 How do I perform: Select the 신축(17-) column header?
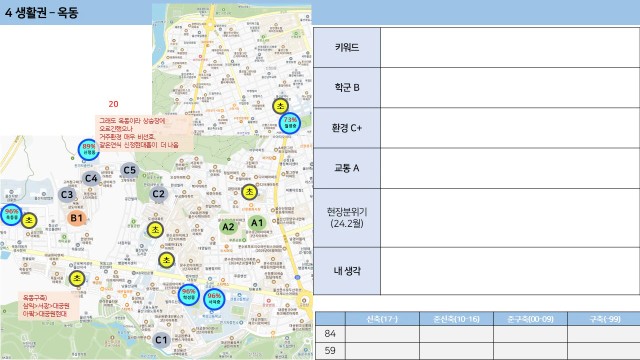point(382,319)
